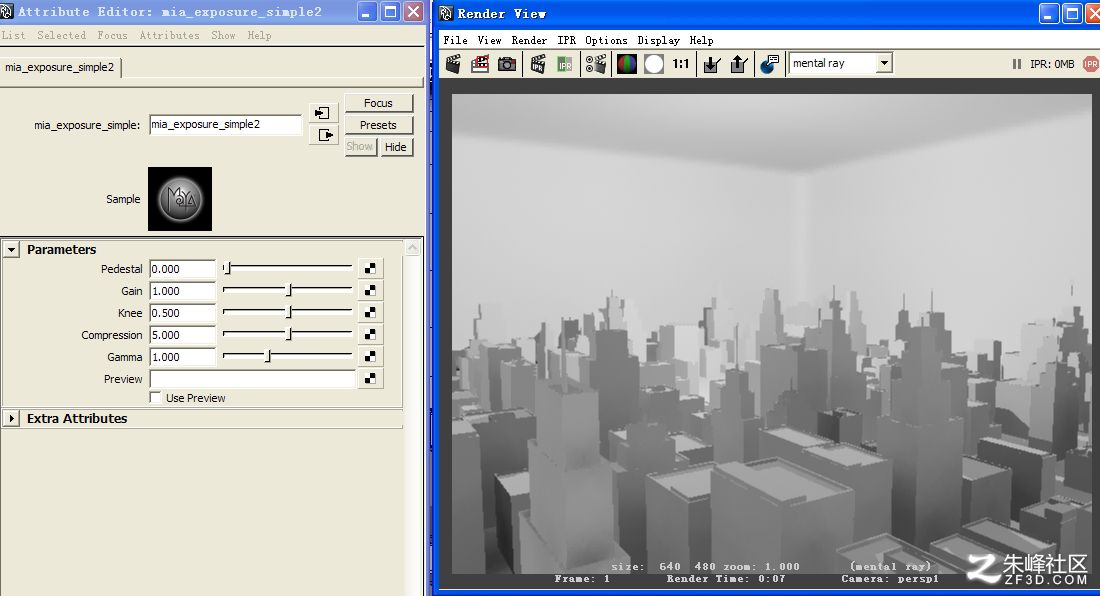Redo previous render in Render View
Viewport: 1100px width, 596px height.
pyautogui.click(x=453, y=64)
